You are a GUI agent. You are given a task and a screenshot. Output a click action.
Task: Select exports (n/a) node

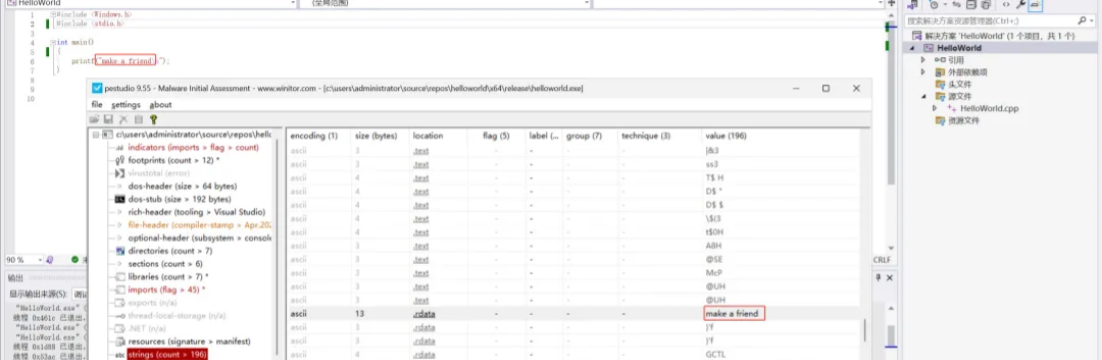pyautogui.click(x=153, y=302)
